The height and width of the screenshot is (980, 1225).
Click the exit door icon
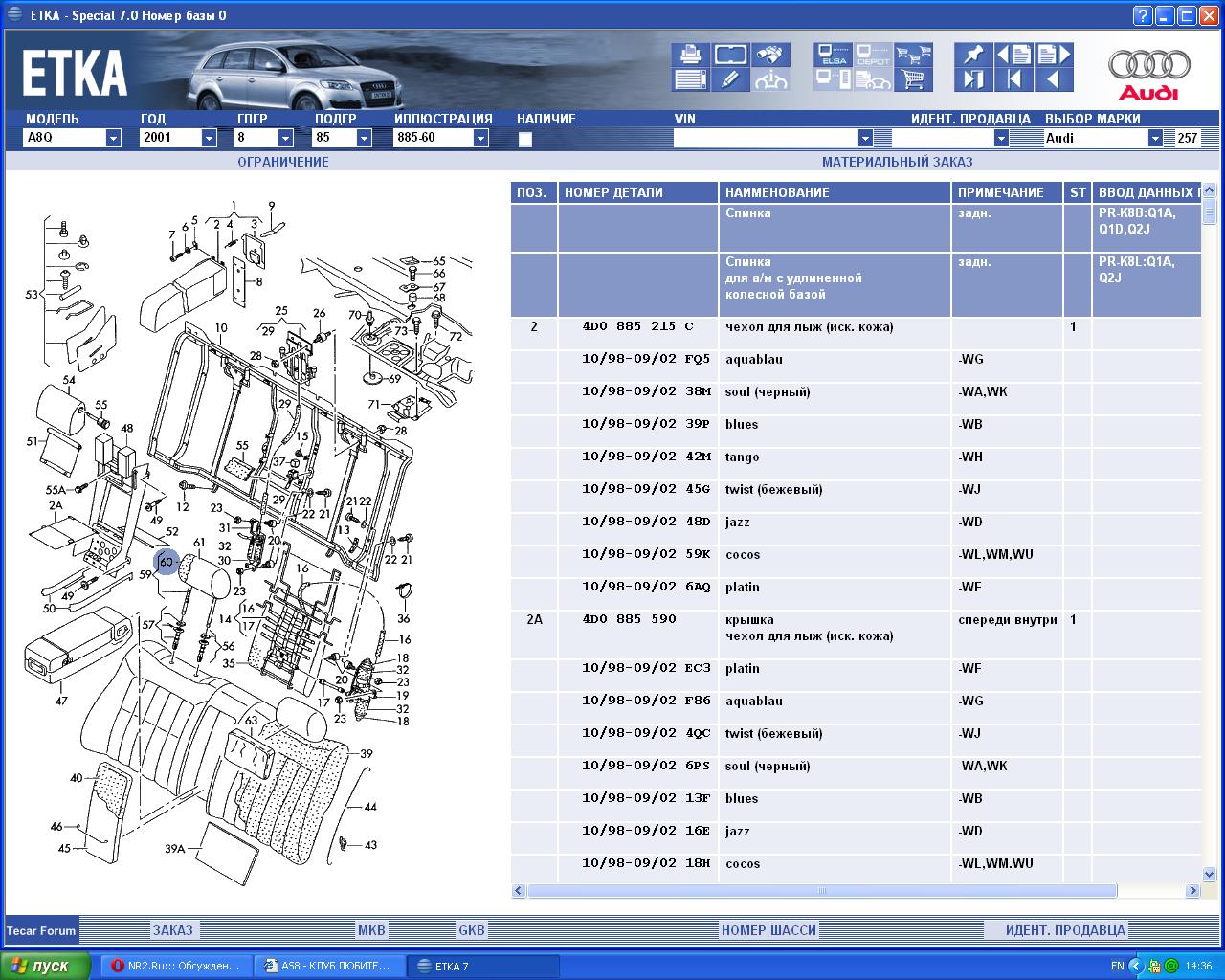click(973, 79)
